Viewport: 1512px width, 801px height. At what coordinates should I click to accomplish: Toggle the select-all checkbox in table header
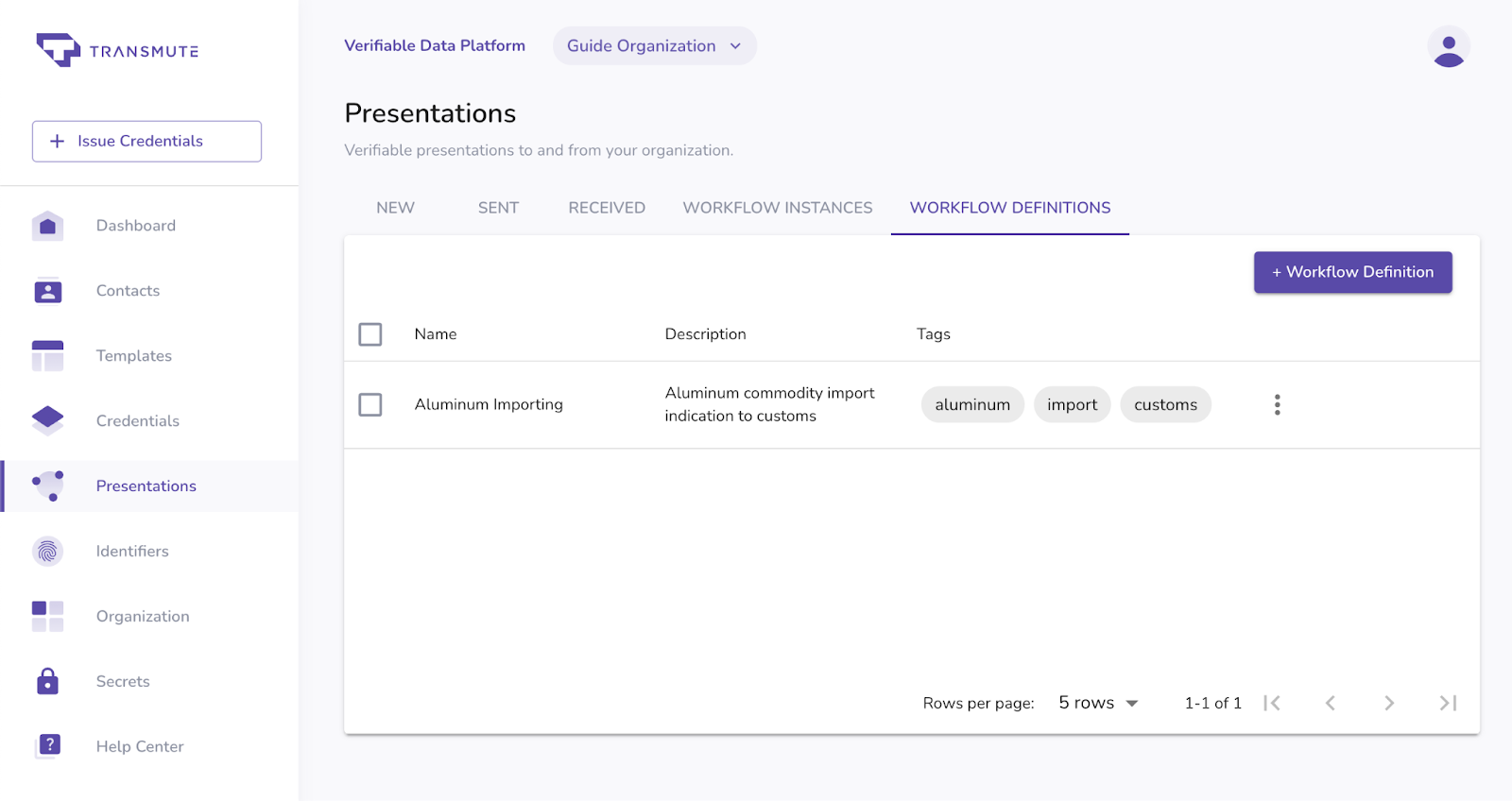[370, 334]
